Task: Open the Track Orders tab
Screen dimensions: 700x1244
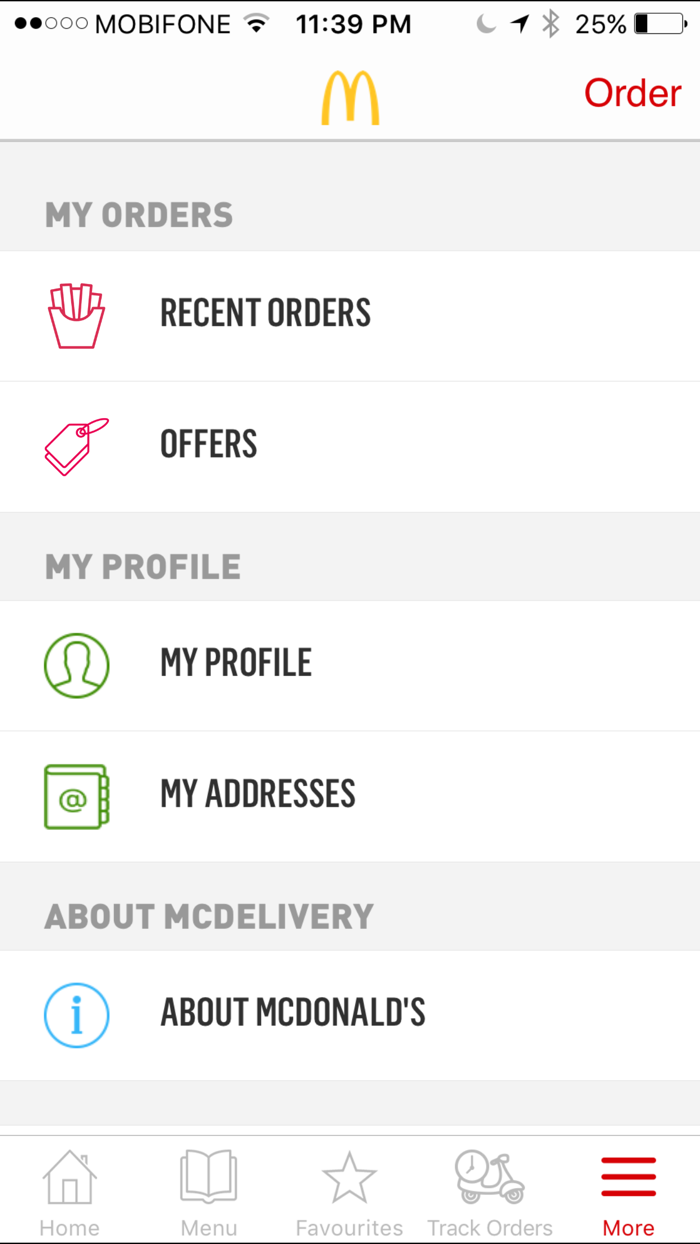Action: pos(489,1190)
